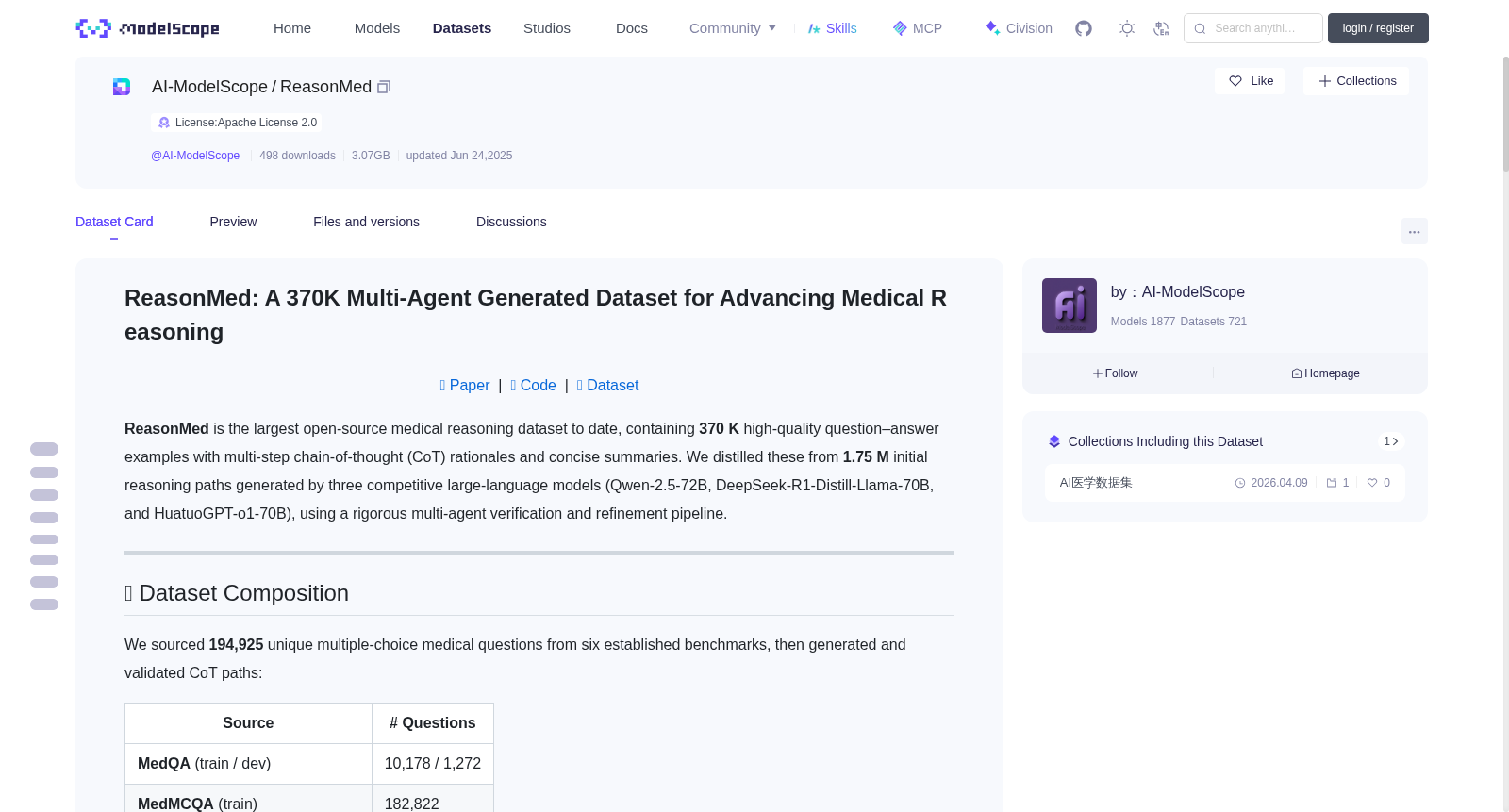The width and height of the screenshot is (1509, 812).
Task: Open the @AI-ModelScope profile link
Action: [195, 156]
